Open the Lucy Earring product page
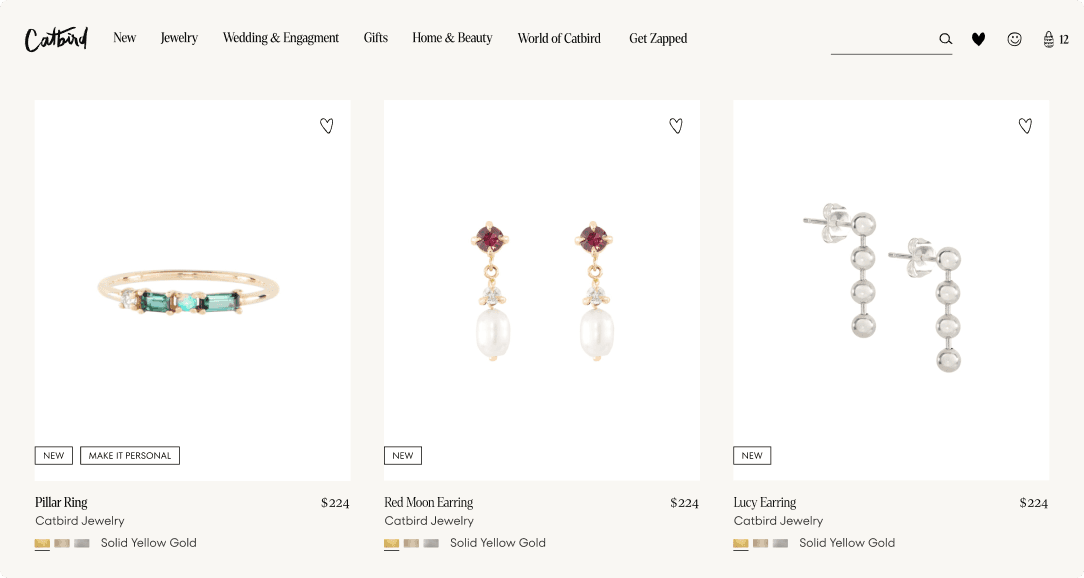 (765, 502)
